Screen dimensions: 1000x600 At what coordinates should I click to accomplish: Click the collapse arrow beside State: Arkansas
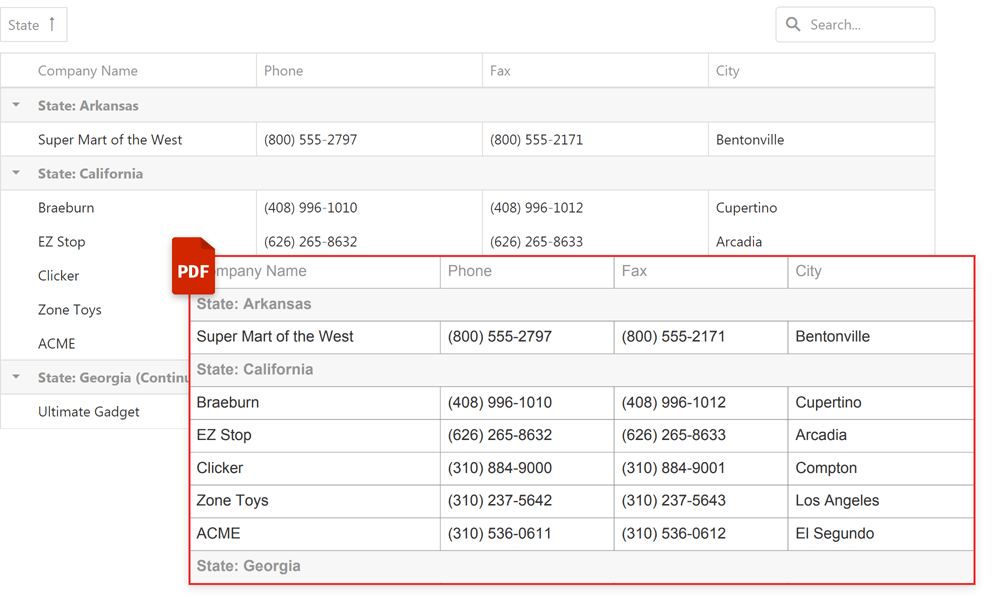(15, 104)
